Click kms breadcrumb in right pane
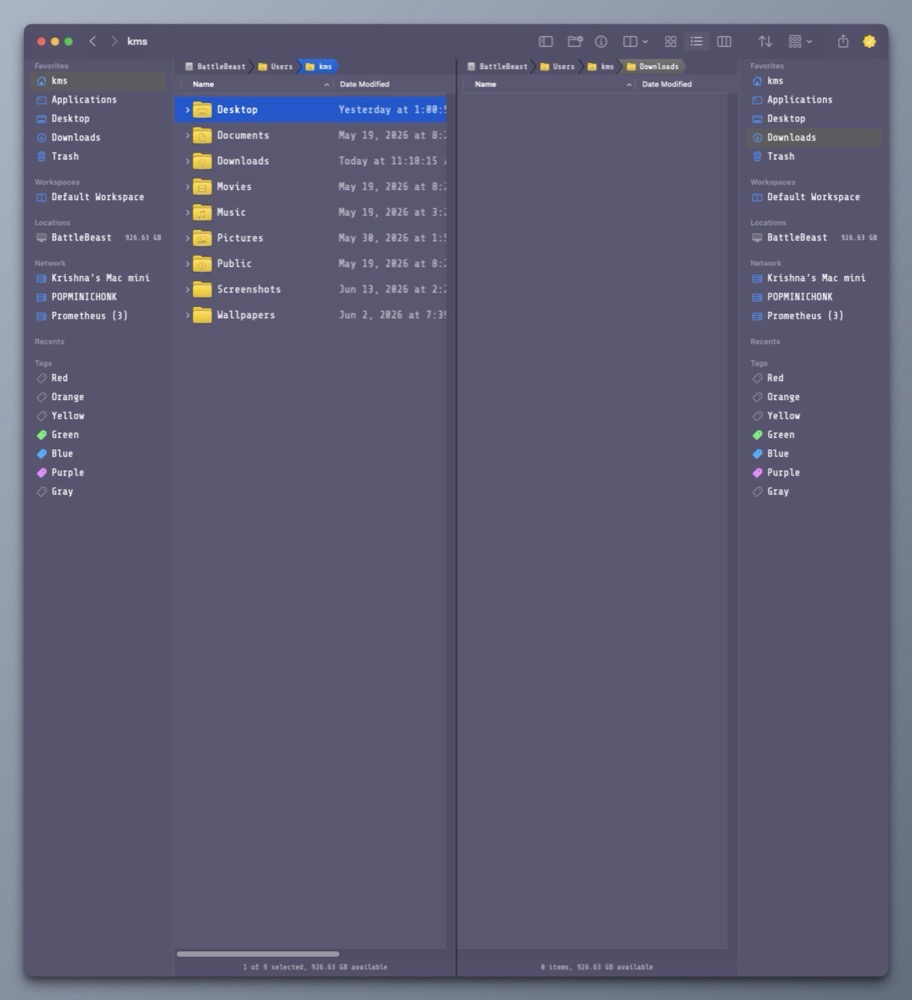912x1000 pixels. tap(601, 66)
